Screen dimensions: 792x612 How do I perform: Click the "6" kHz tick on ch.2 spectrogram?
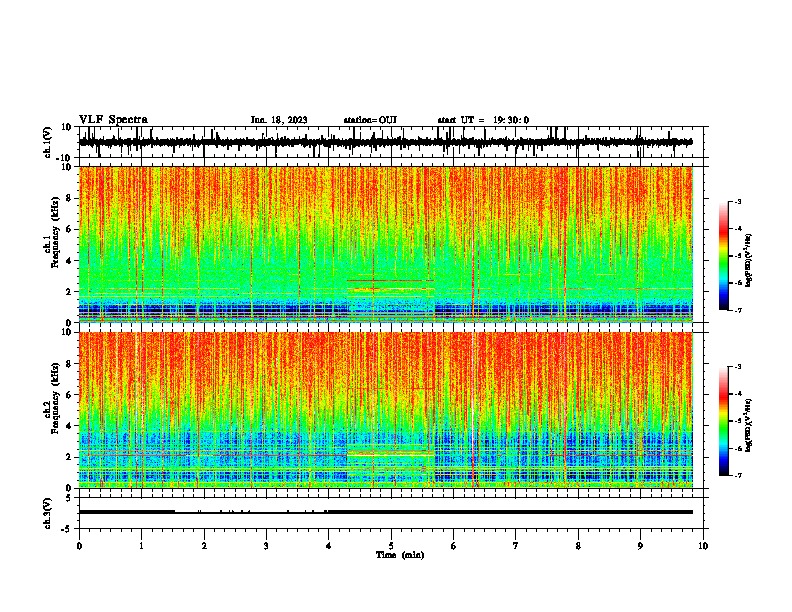(70, 395)
